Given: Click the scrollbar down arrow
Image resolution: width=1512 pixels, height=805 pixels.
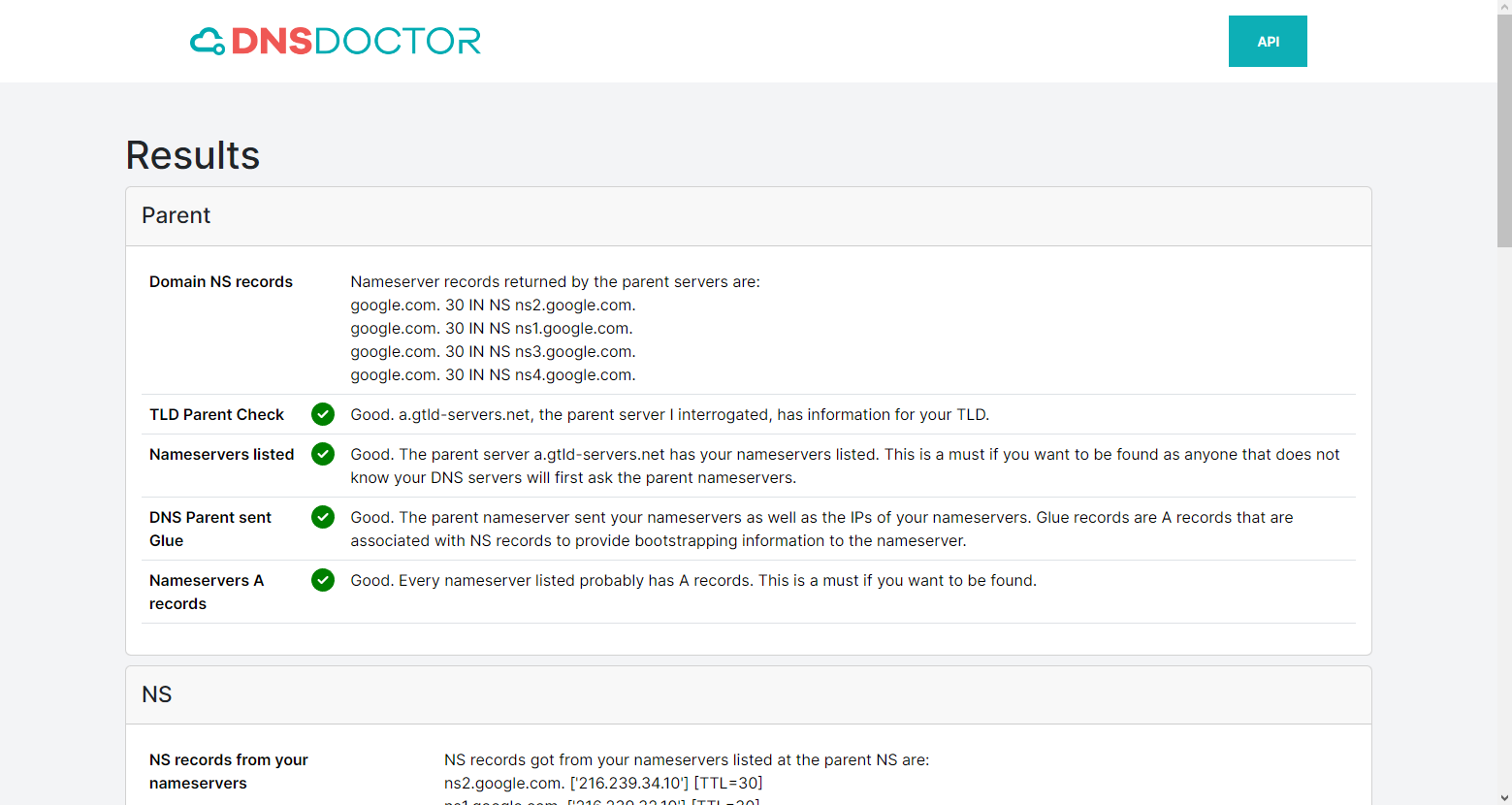Looking at the screenshot, I should tap(1504, 797).
